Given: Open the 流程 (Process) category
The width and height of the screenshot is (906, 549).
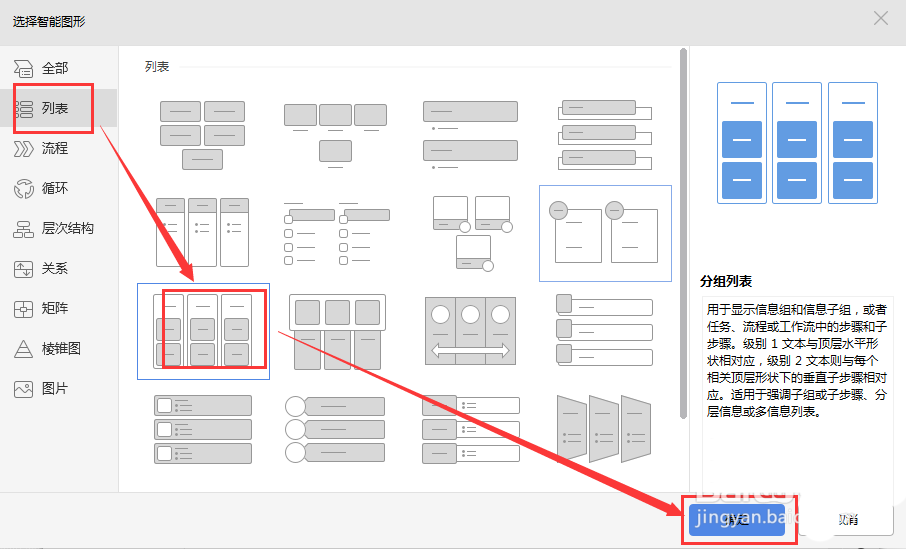Looking at the screenshot, I should tap(58, 149).
